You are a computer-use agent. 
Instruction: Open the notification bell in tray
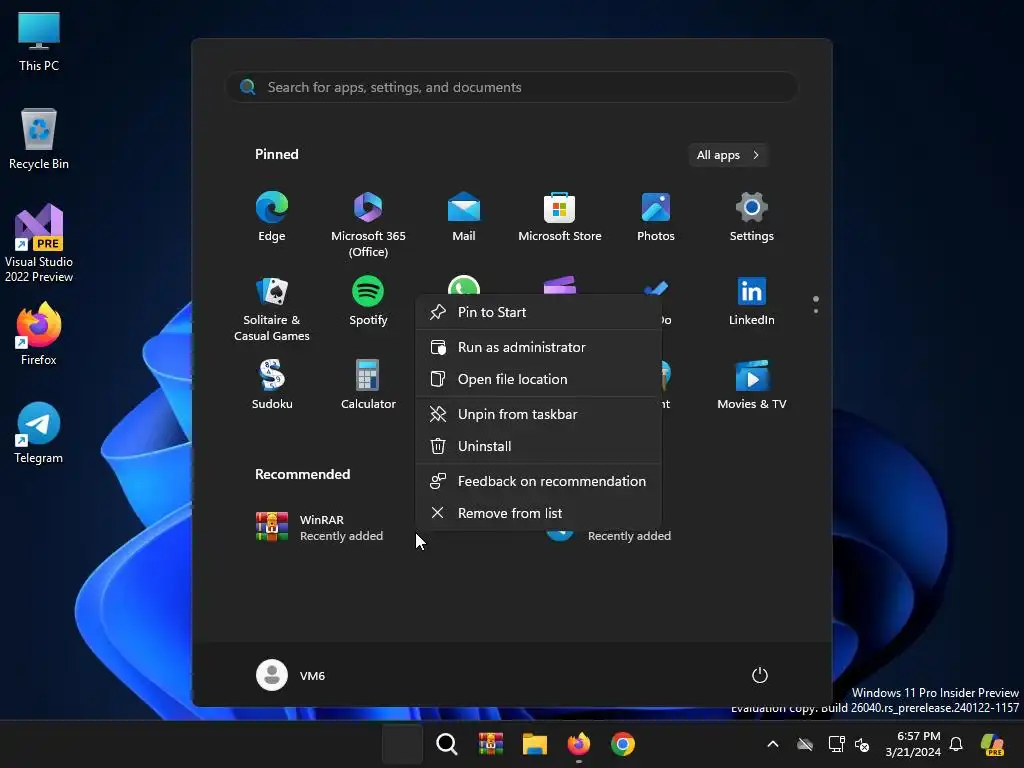pos(955,744)
